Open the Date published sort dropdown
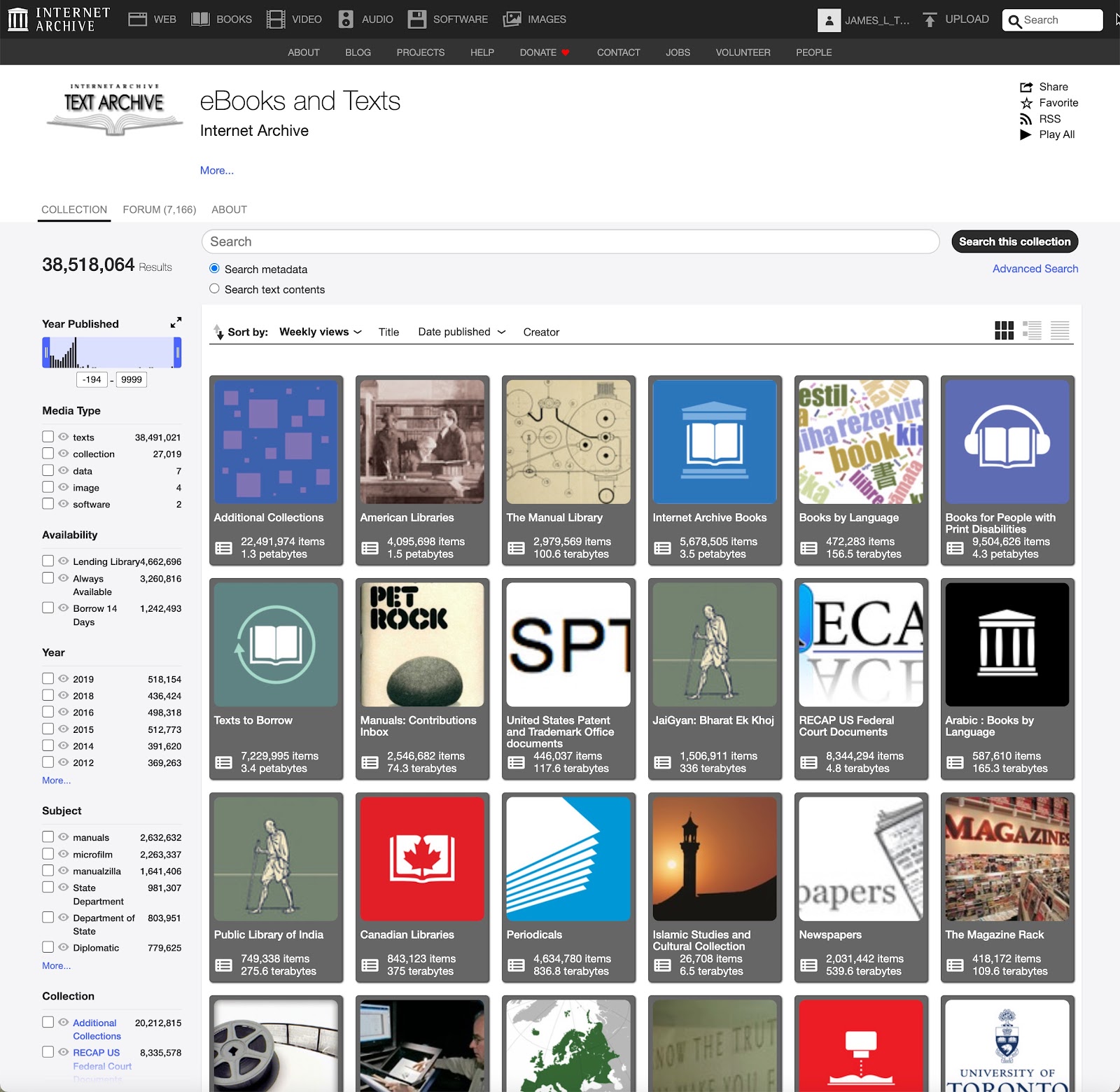Image resolution: width=1120 pixels, height=1092 pixels. [x=461, y=332]
